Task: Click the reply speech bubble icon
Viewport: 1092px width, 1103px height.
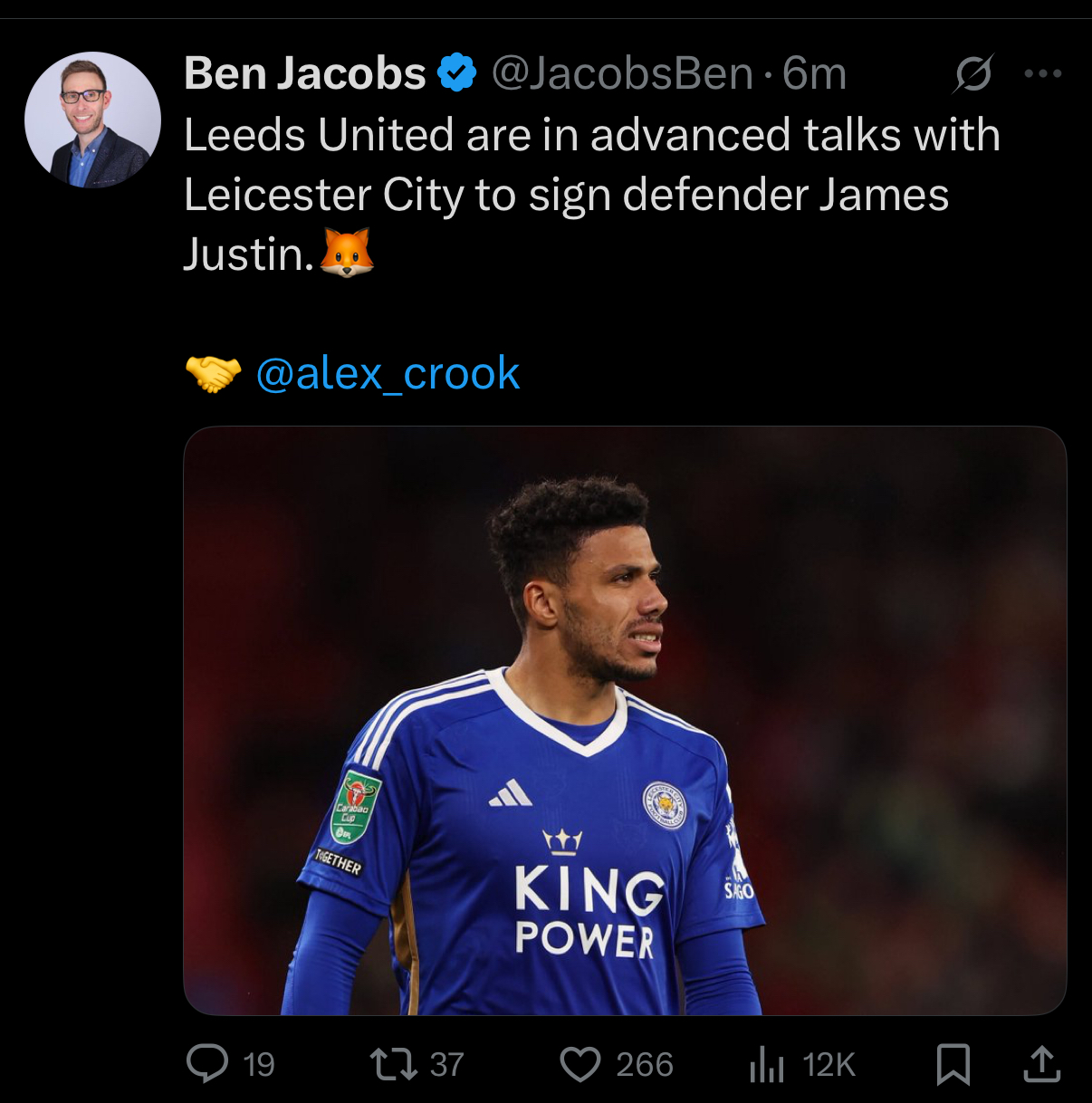Action: click(207, 1064)
